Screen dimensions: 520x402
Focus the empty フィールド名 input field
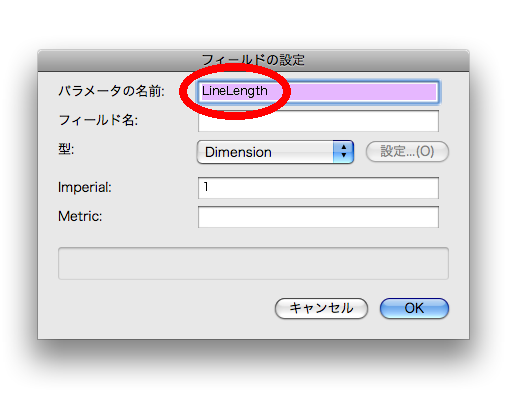pyautogui.click(x=318, y=121)
